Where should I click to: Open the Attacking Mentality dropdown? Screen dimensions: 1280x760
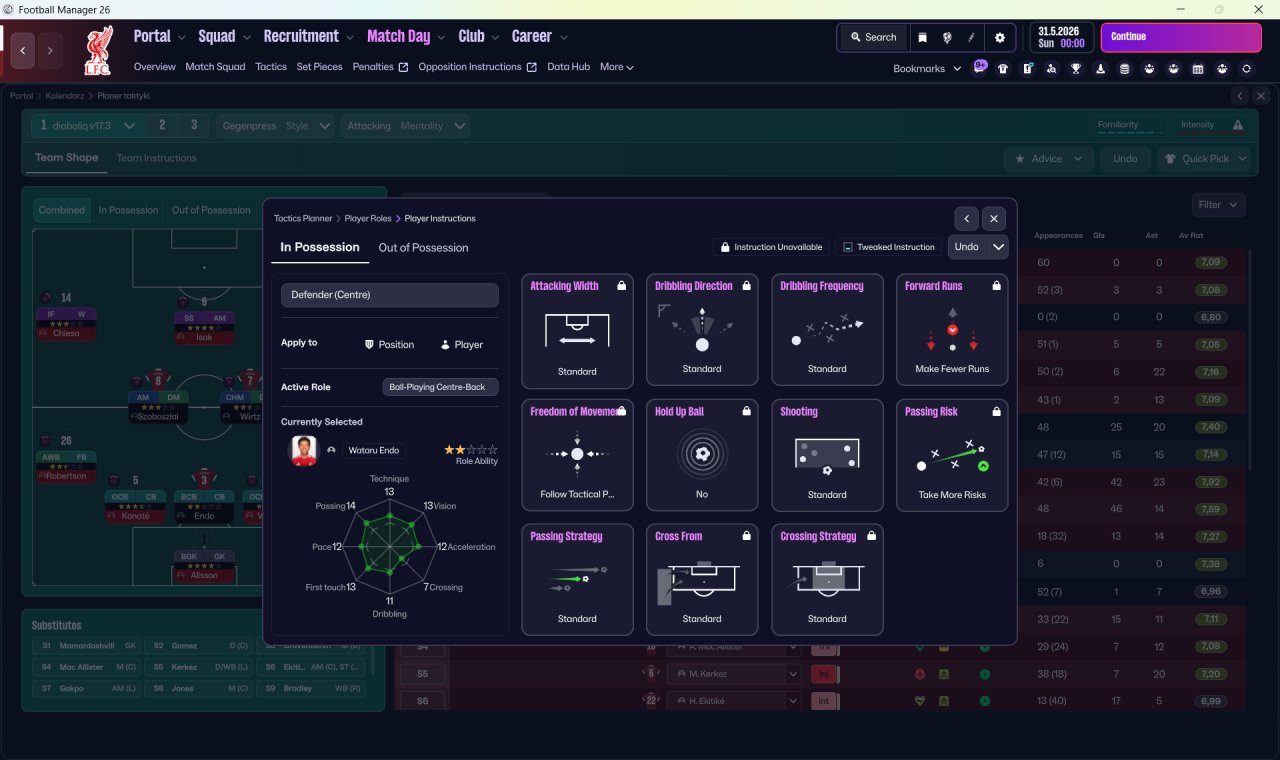tap(405, 126)
